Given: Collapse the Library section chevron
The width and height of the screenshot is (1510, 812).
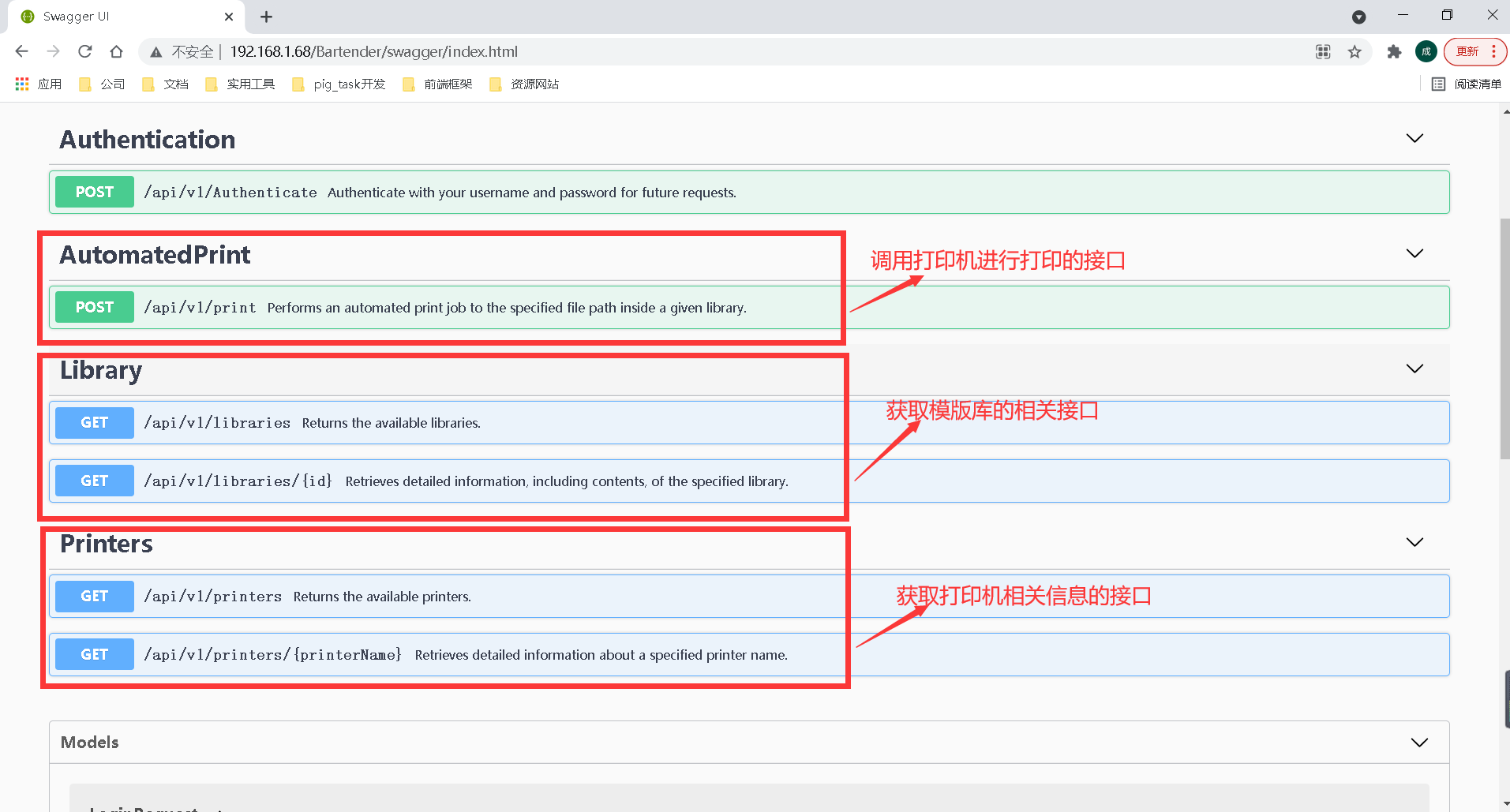Looking at the screenshot, I should (1414, 369).
